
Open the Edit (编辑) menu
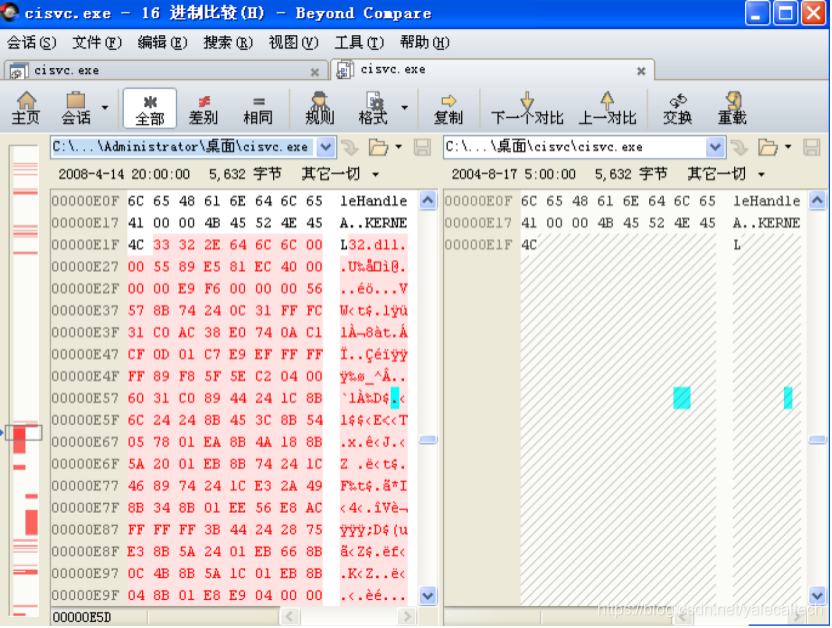coord(162,42)
